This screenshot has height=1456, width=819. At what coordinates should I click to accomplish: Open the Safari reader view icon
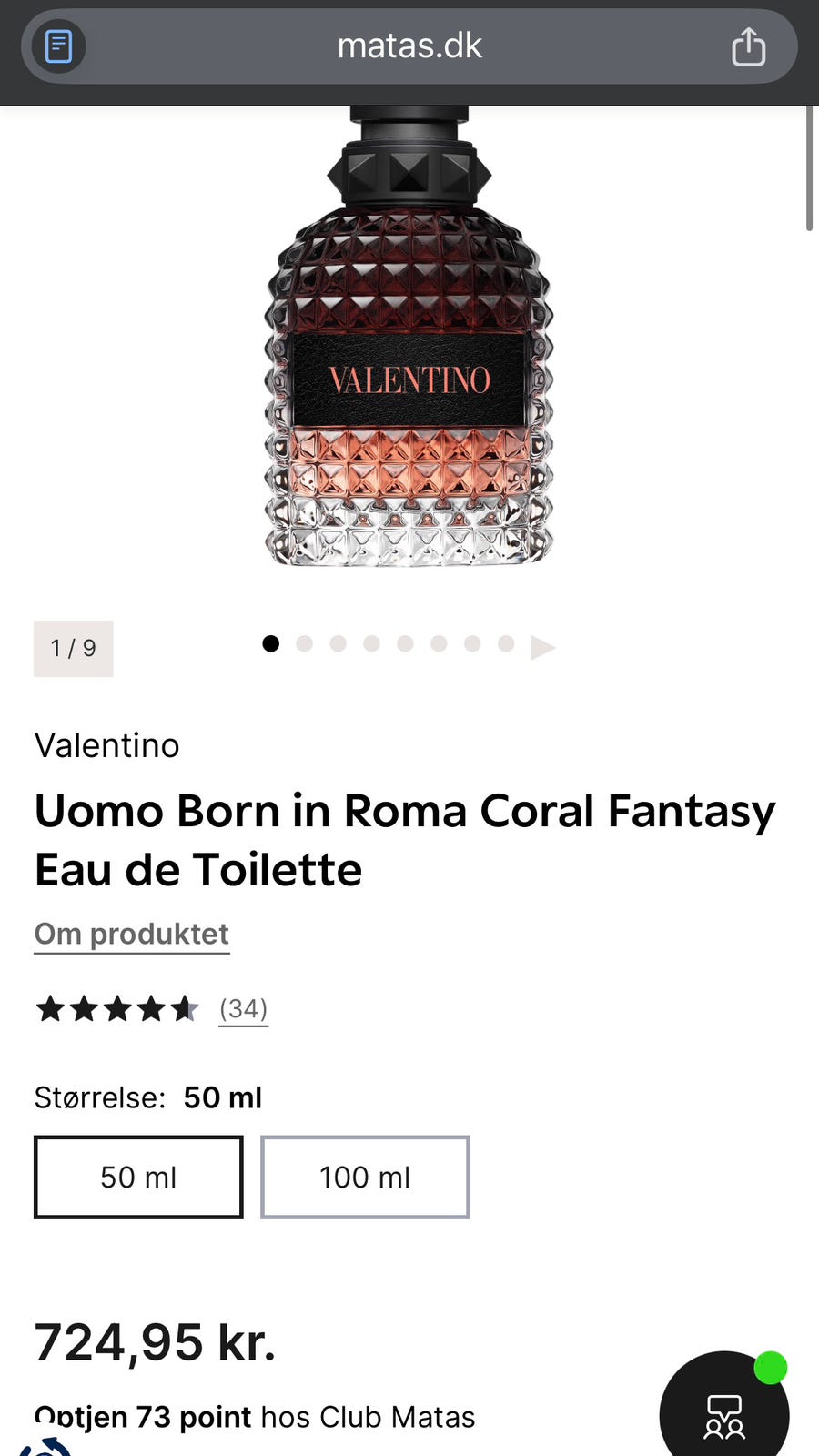pos(59,46)
